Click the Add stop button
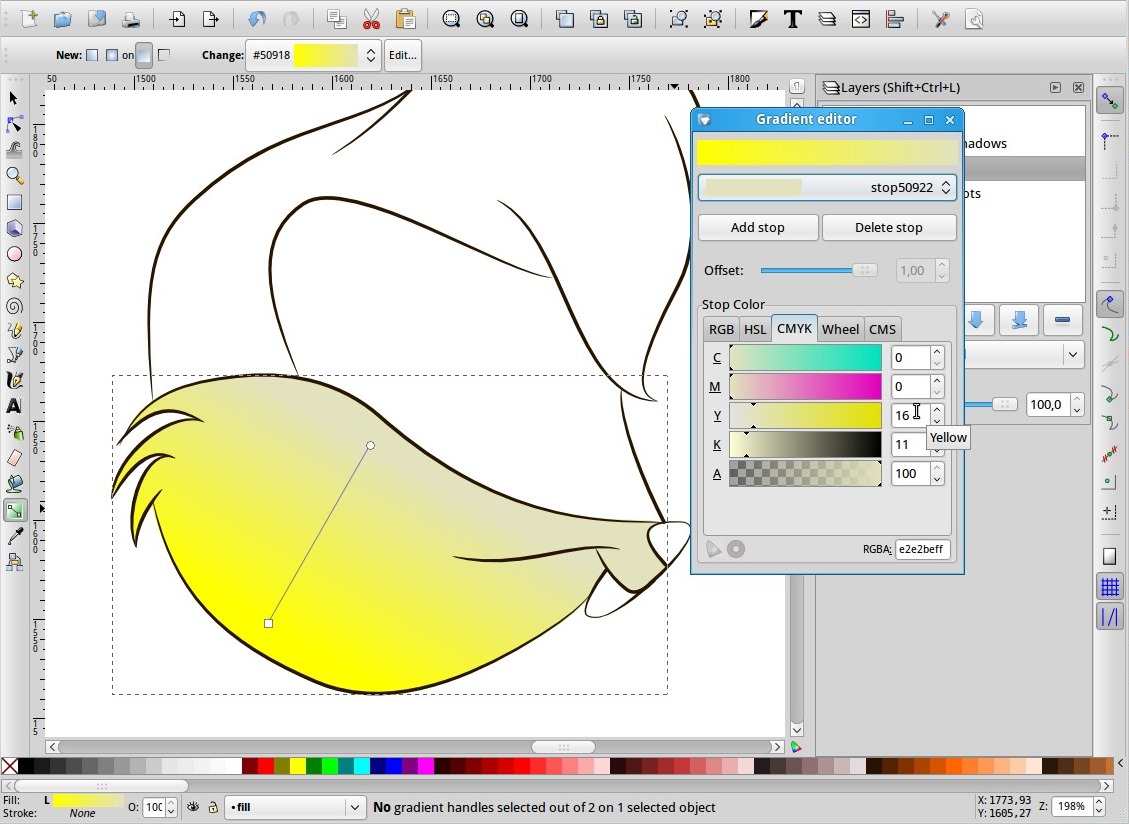1129x824 pixels. pyautogui.click(x=757, y=227)
